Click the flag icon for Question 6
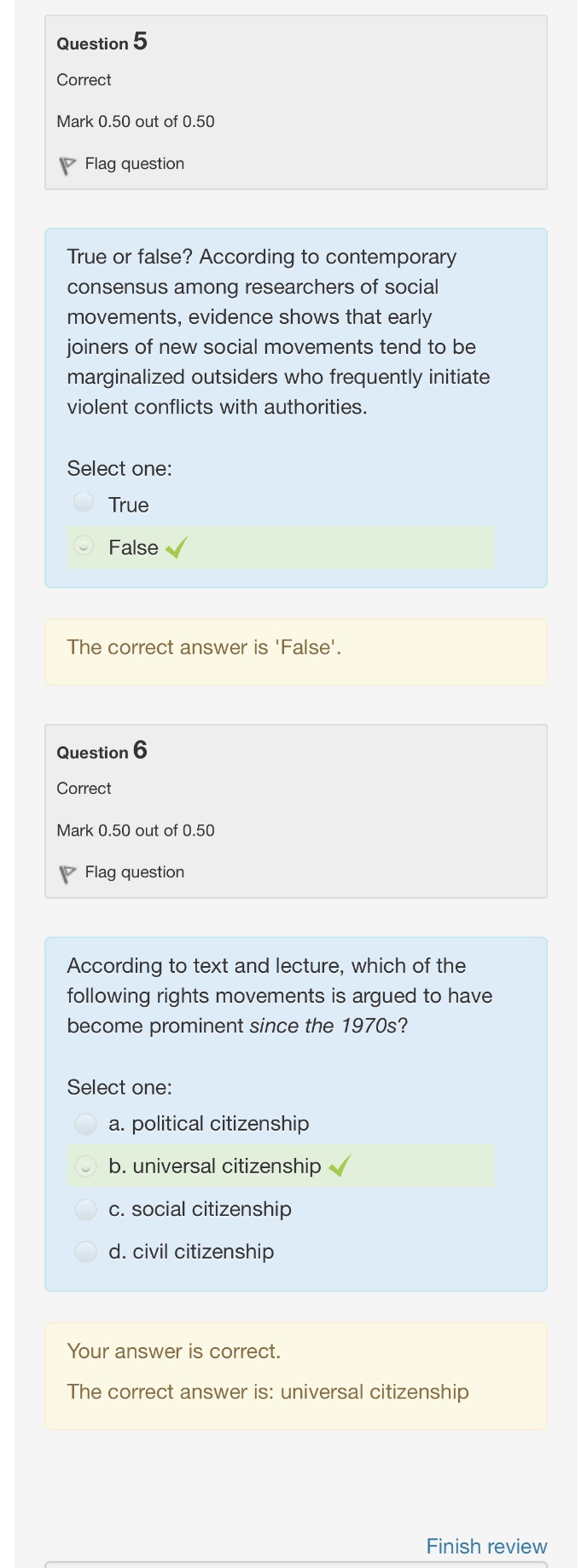The width and height of the screenshot is (587, 1568). pos(67,874)
